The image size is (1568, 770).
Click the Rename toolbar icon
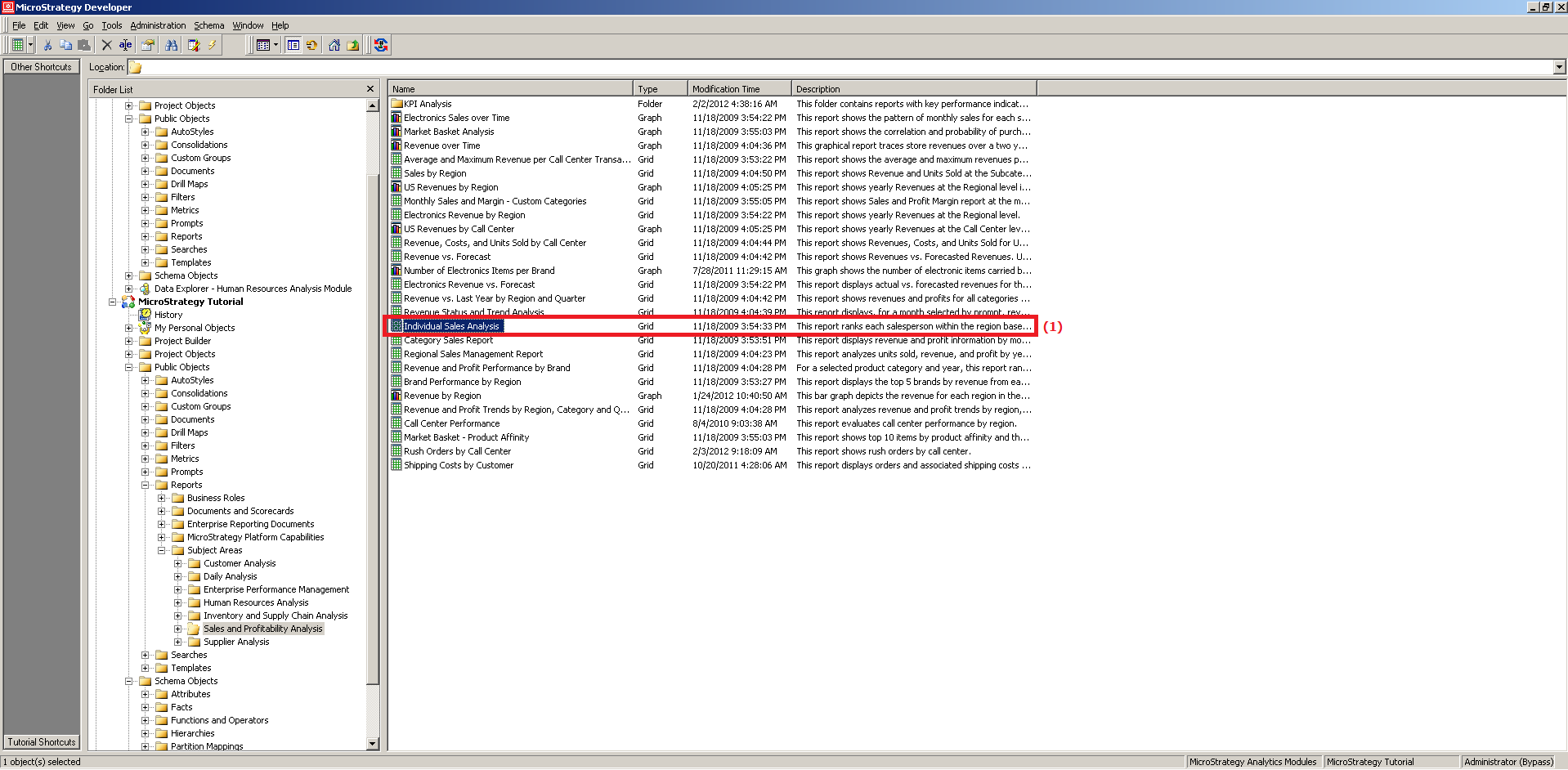pos(125,46)
